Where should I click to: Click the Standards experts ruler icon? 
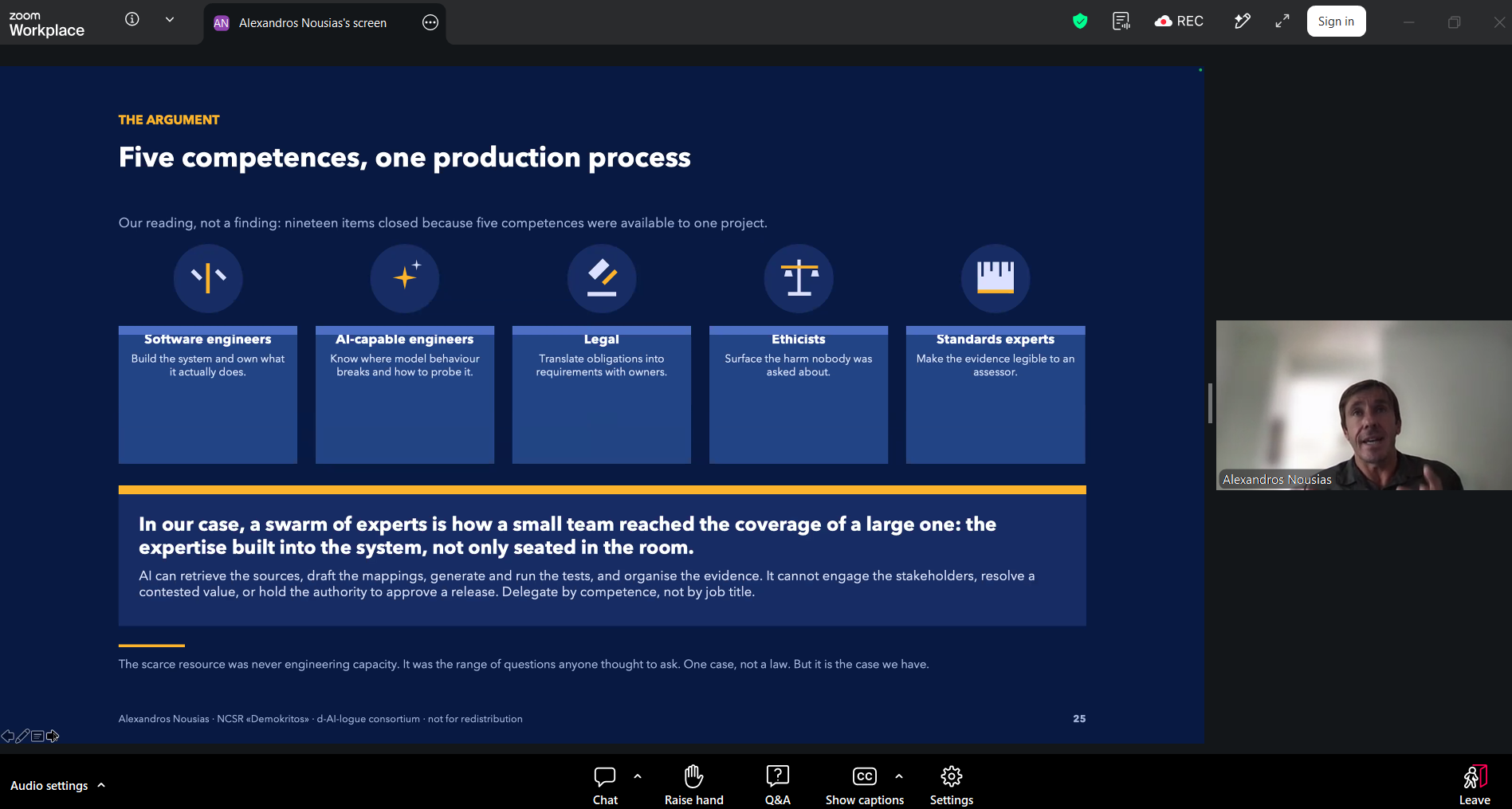tap(996, 278)
